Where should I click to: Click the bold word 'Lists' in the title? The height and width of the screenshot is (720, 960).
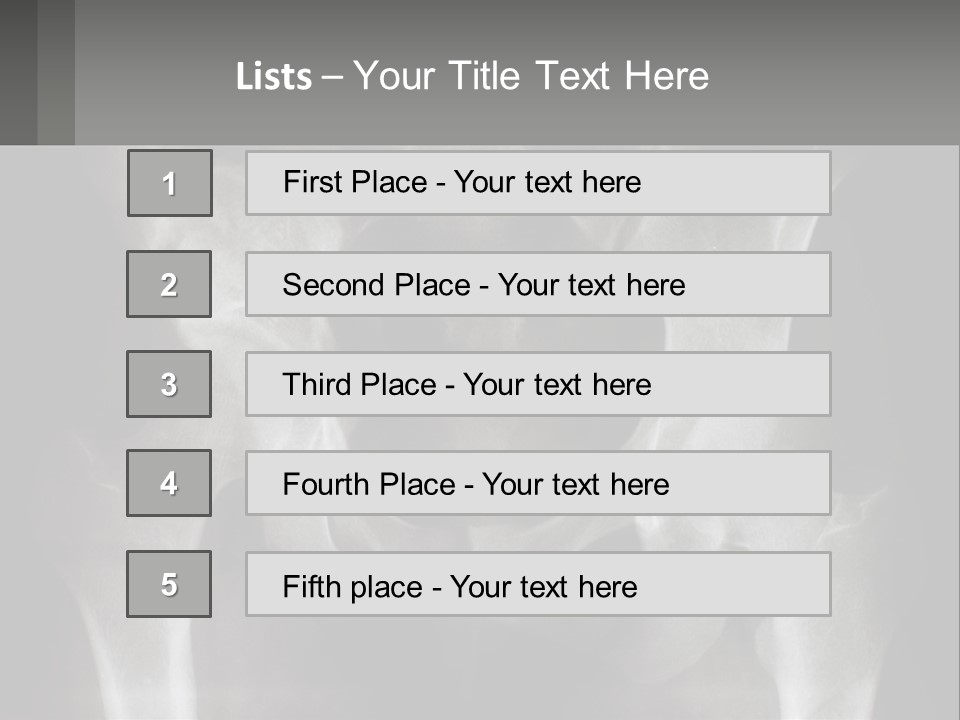coord(274,77)
